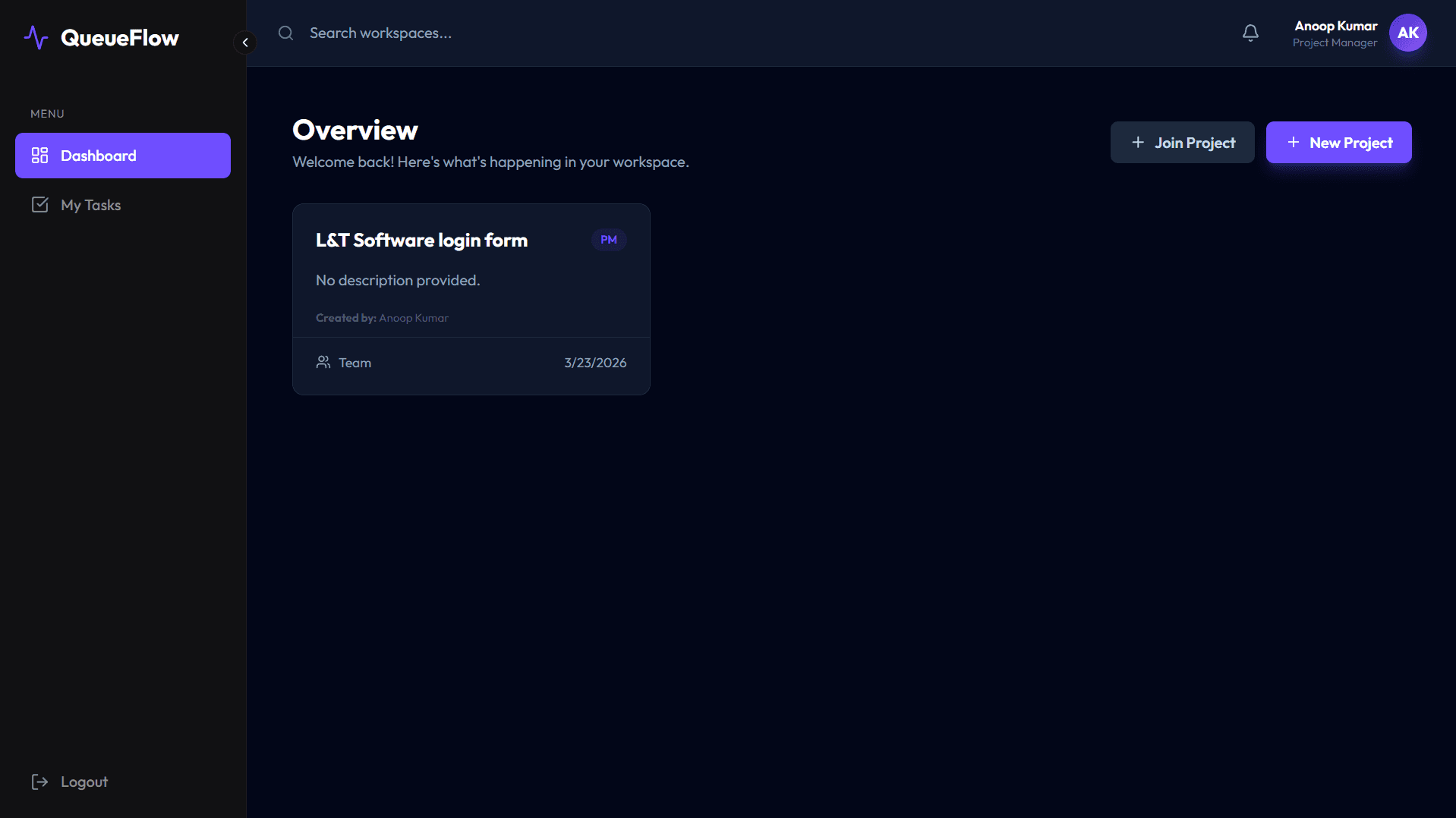Focus the Search workspaces field
Viewport: 1456px width, 818px height.
tap(380, 33)
